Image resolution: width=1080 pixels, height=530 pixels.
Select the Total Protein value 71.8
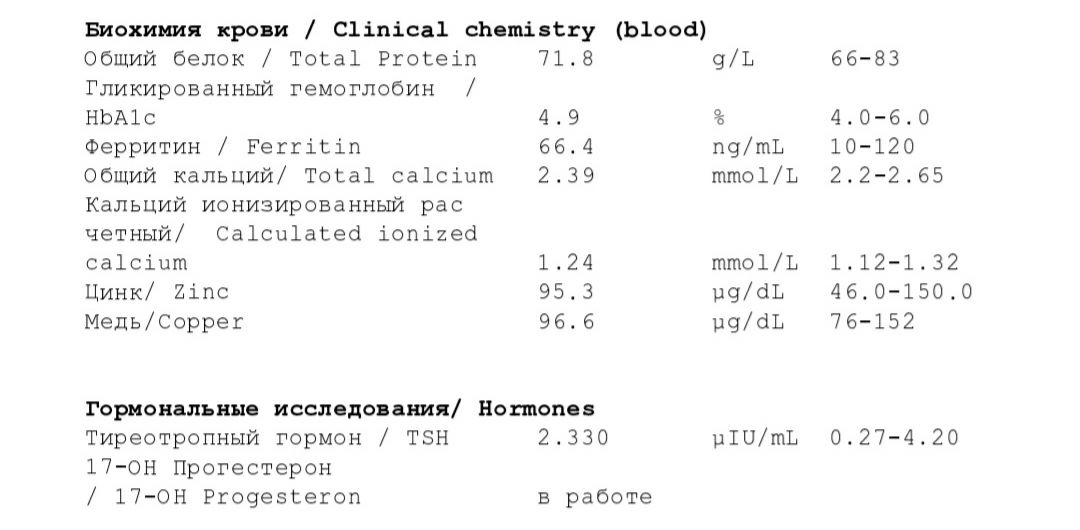click(565, 59)
